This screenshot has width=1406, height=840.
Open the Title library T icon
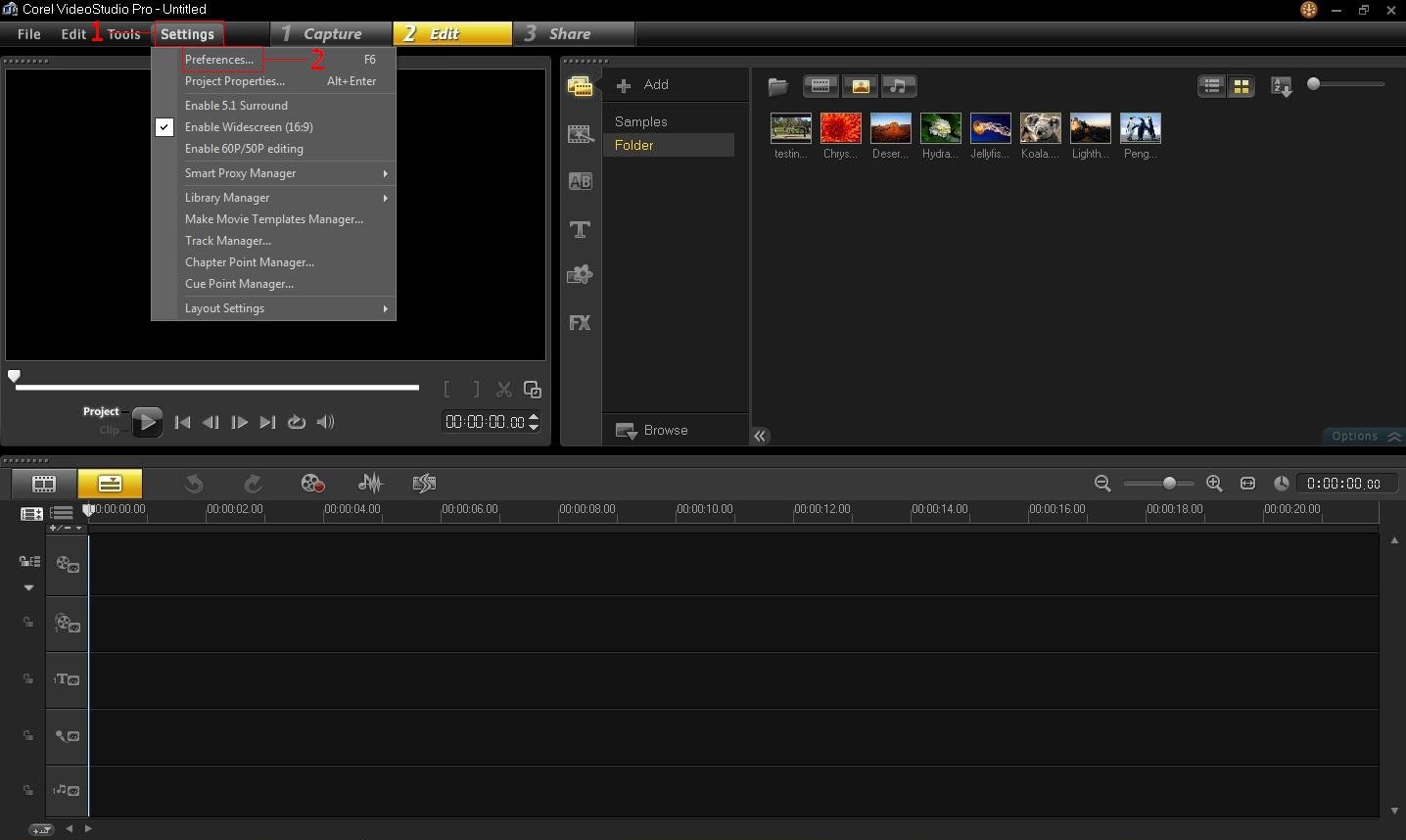pyautogui.click(x=580, y=229)
